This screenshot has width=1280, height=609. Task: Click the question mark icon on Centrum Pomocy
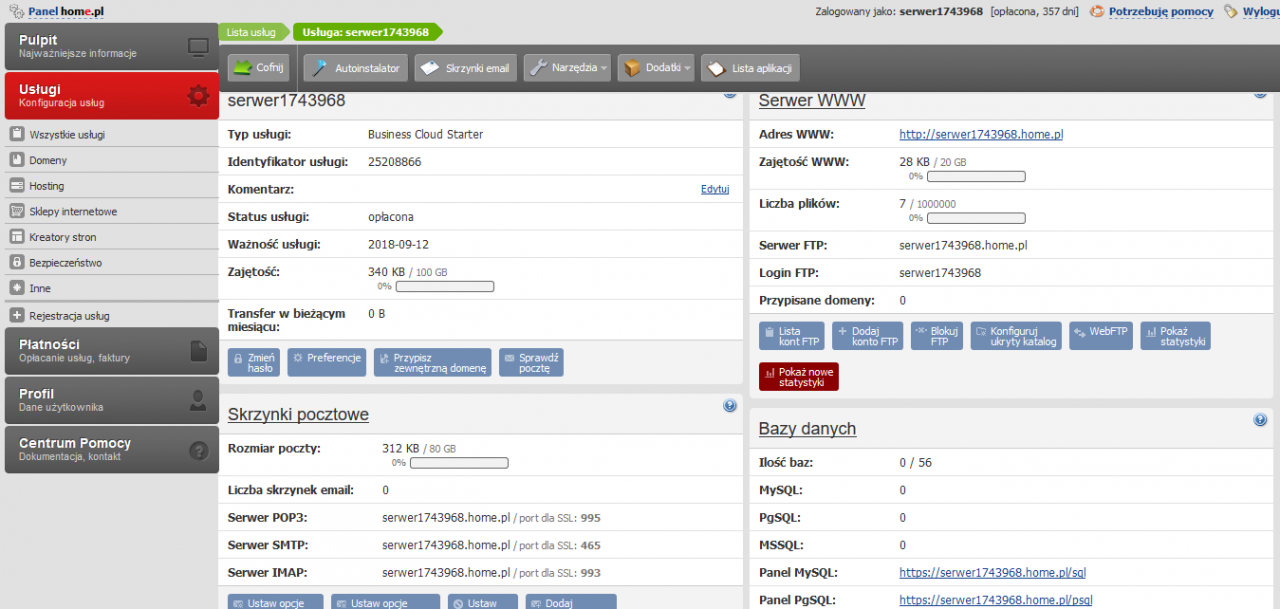198,450
